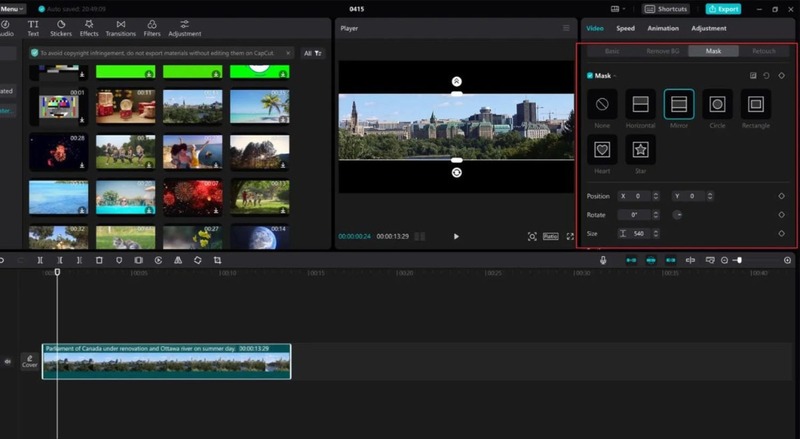800x439 pixels.
Task: Add keyframe for mask Size
Action: click(781, 233)
